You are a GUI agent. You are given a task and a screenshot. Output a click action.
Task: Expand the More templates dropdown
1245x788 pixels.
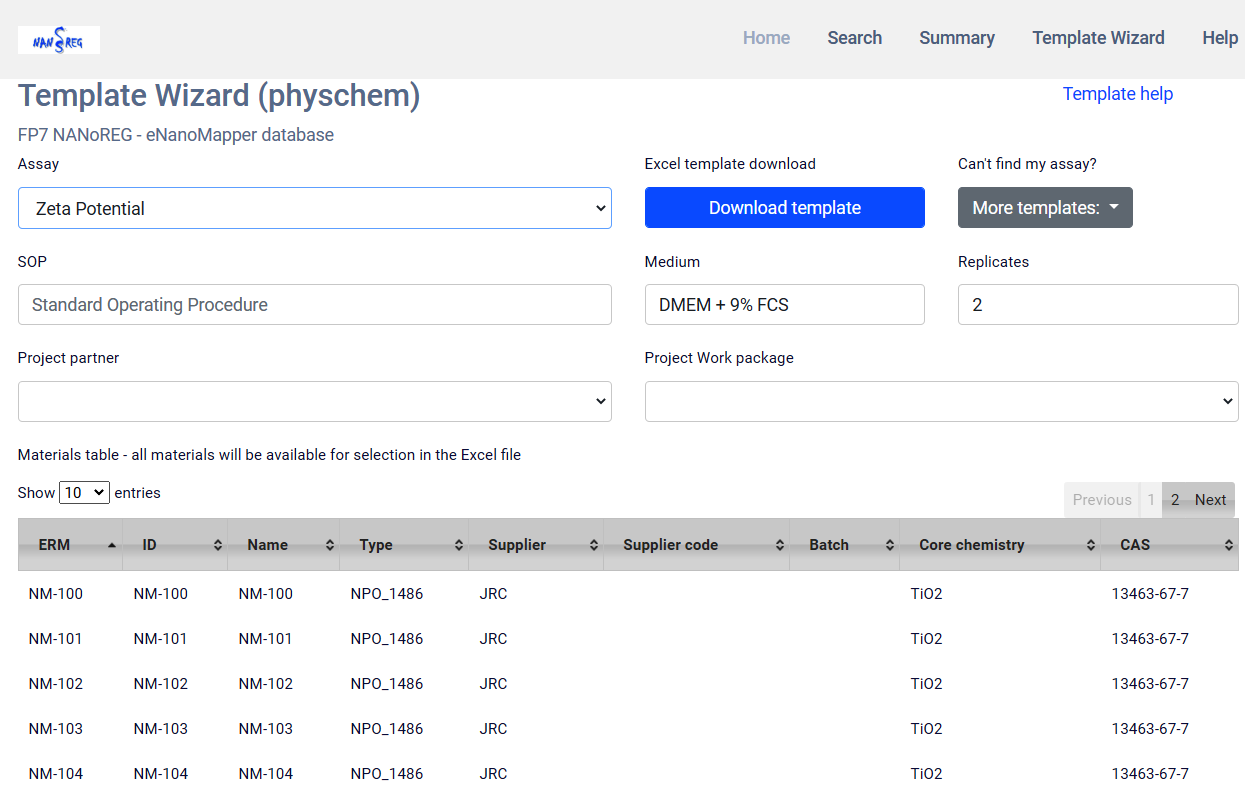click(x=1045, y=208)
